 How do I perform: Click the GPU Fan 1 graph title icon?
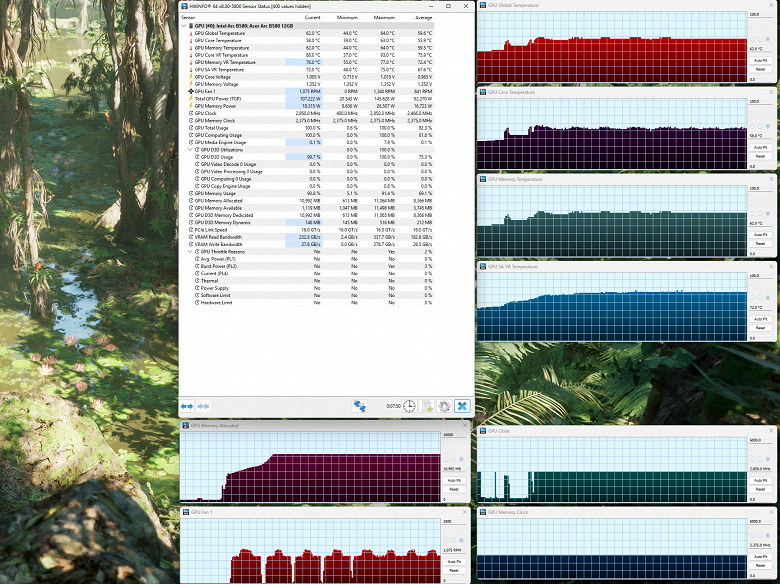(x=186, y=512)
